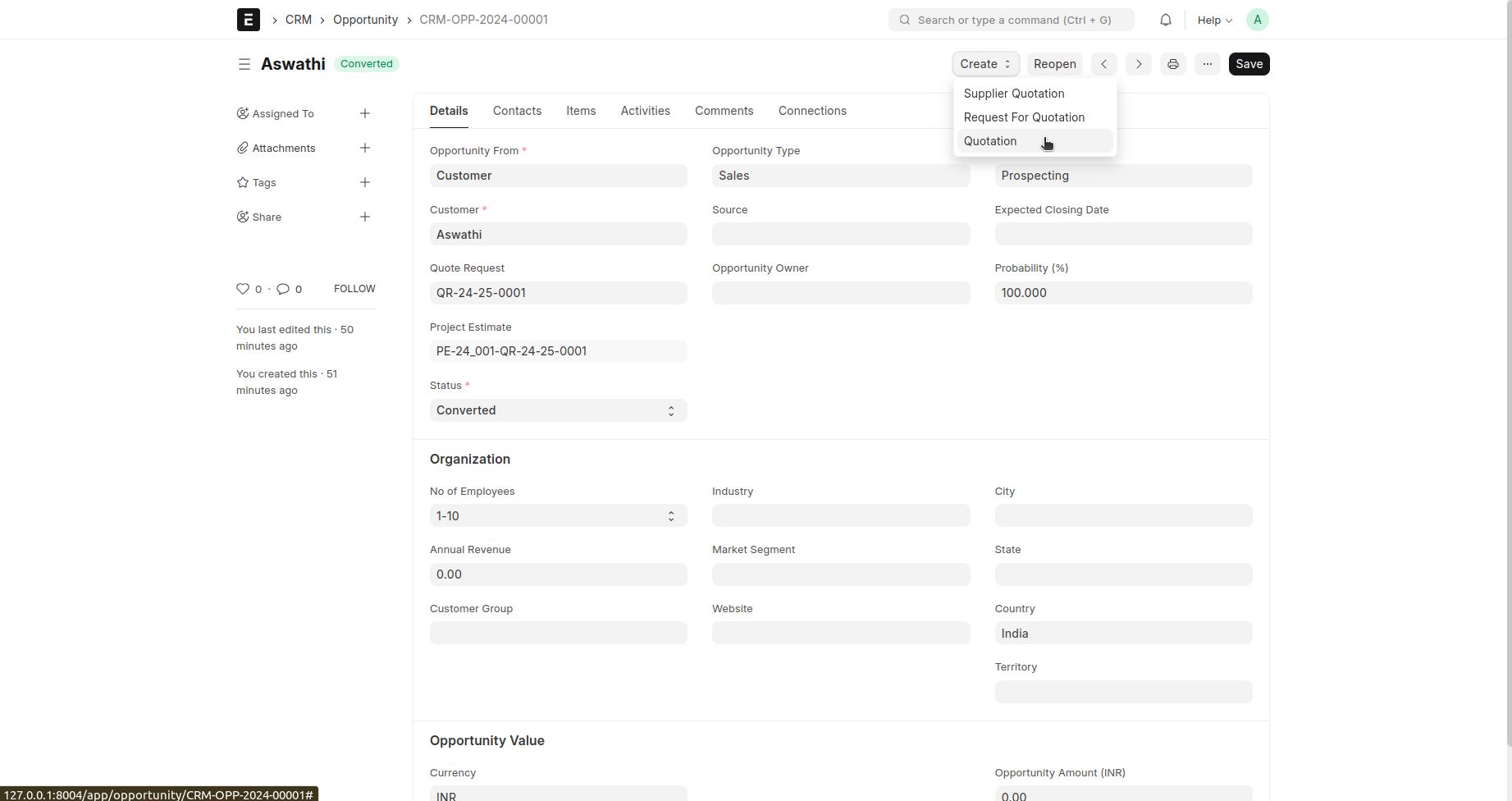Screen dimensions: 1512x801
Task: Switch to the Items tab
Action: click(581, 111)
